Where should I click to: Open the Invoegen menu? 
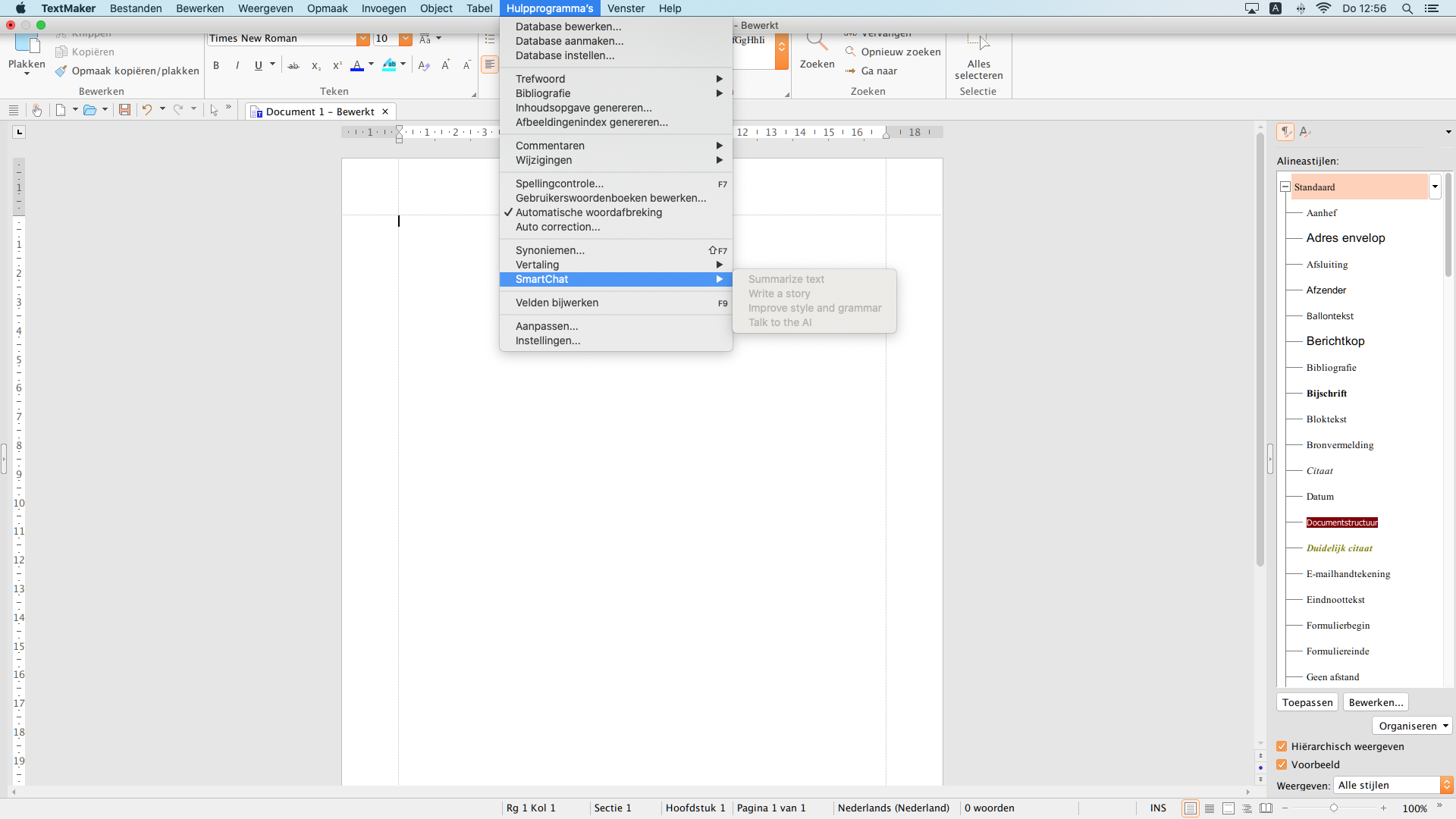click(x=383, y=8)
